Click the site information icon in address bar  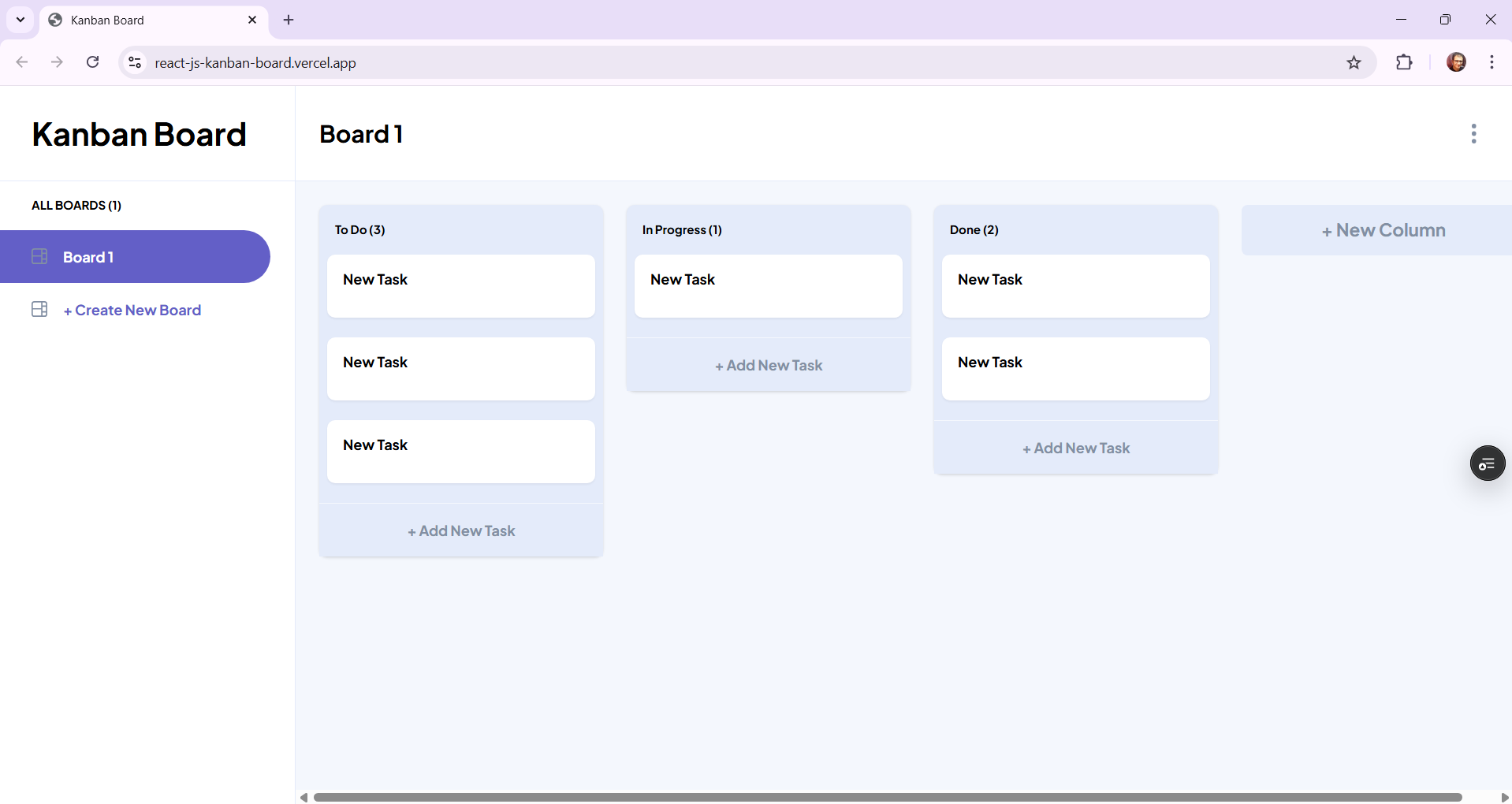(134, 62)
